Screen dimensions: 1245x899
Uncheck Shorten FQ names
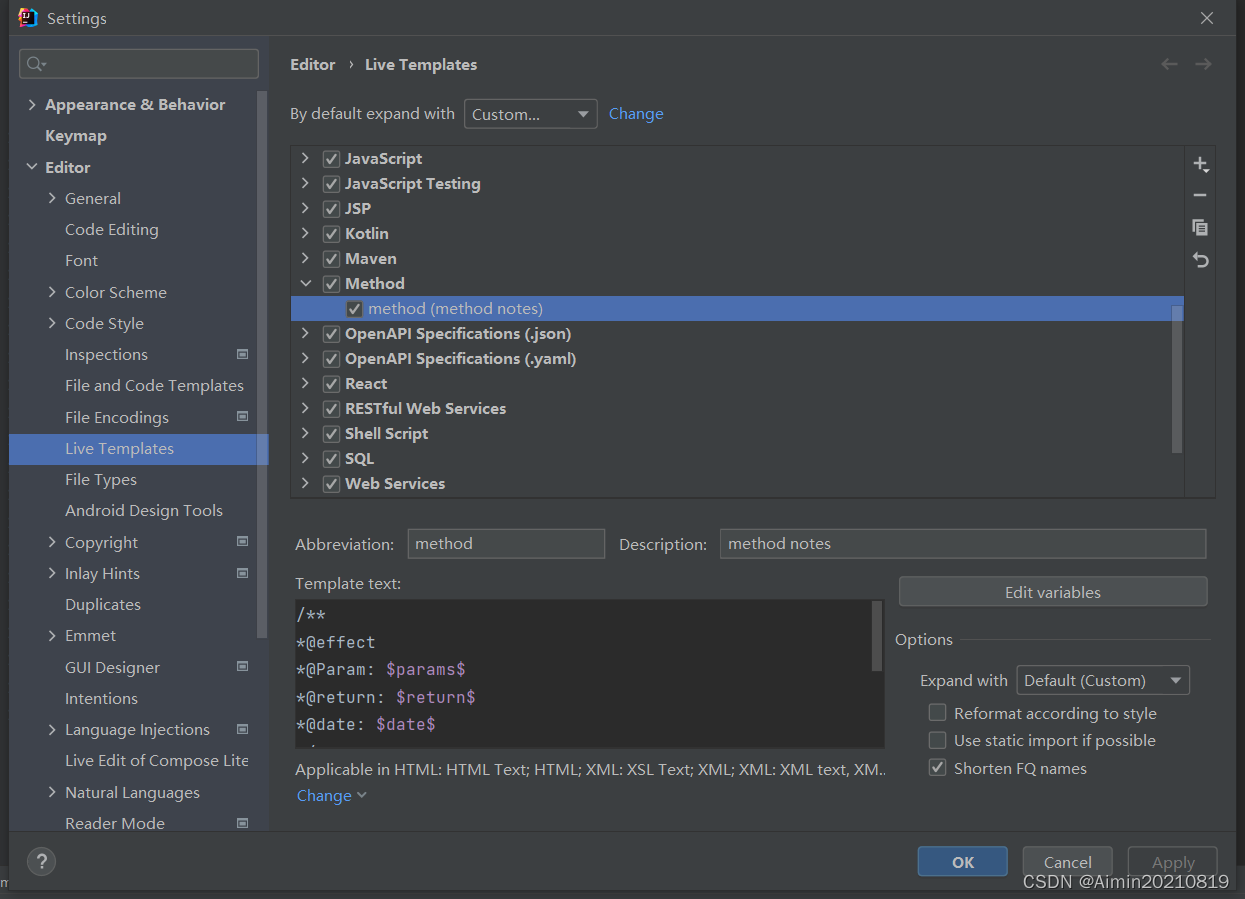coord(937,768)
